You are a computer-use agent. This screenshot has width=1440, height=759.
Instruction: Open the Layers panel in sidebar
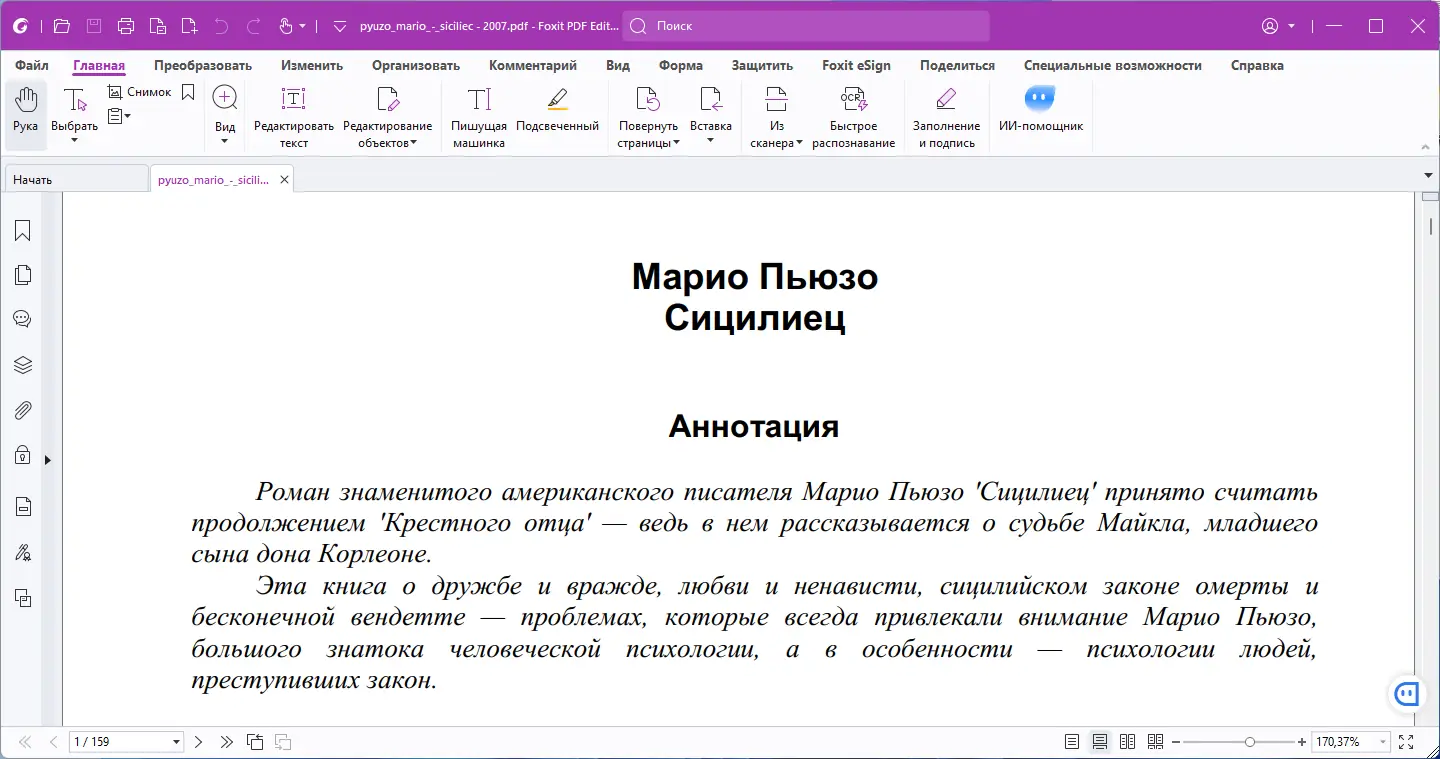point(22,365)
